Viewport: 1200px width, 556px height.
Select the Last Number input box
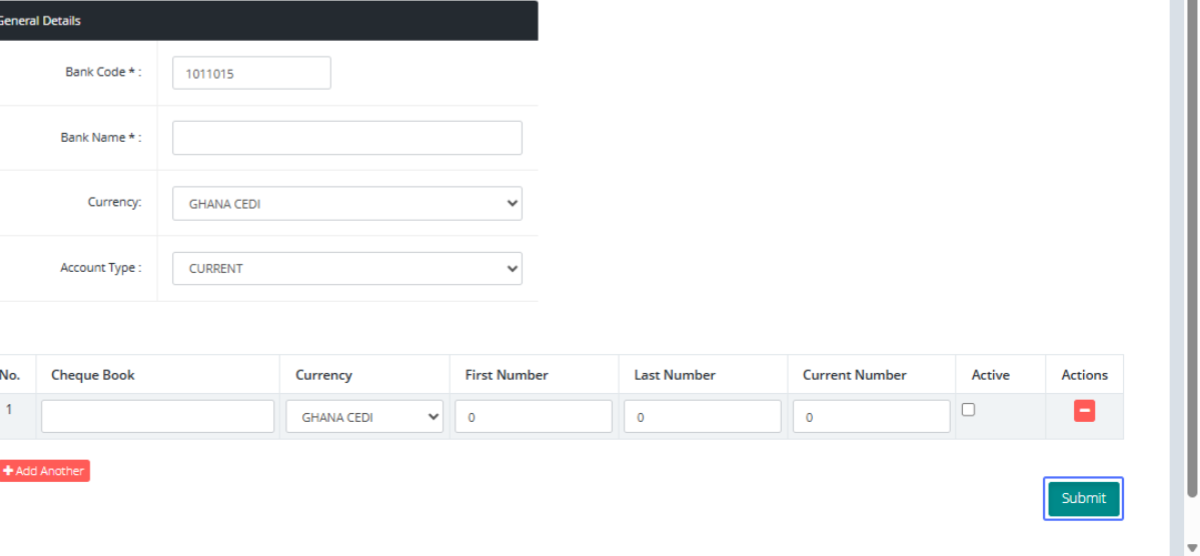pos(702,417)
